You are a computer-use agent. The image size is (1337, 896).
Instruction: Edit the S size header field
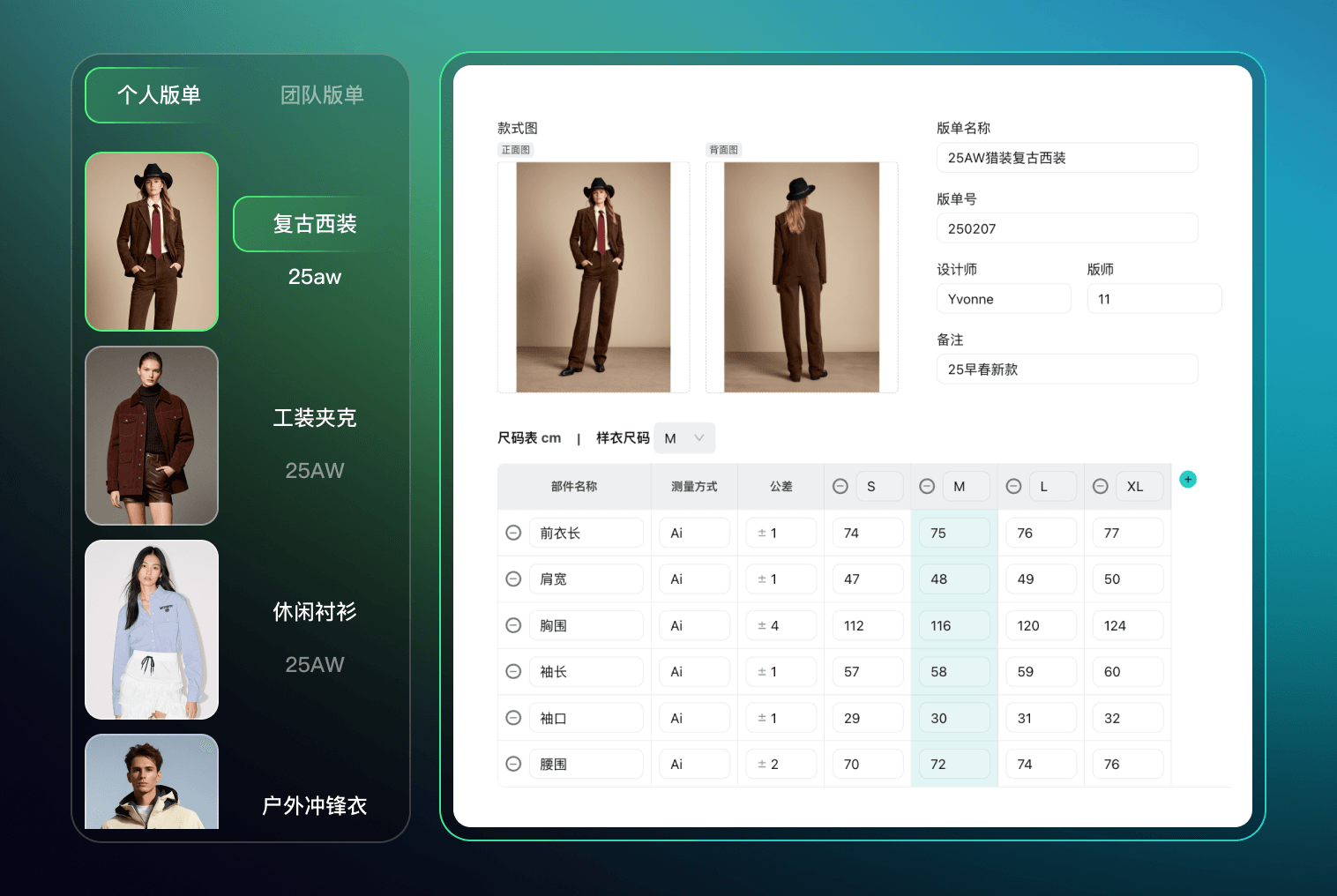(879, 486)
